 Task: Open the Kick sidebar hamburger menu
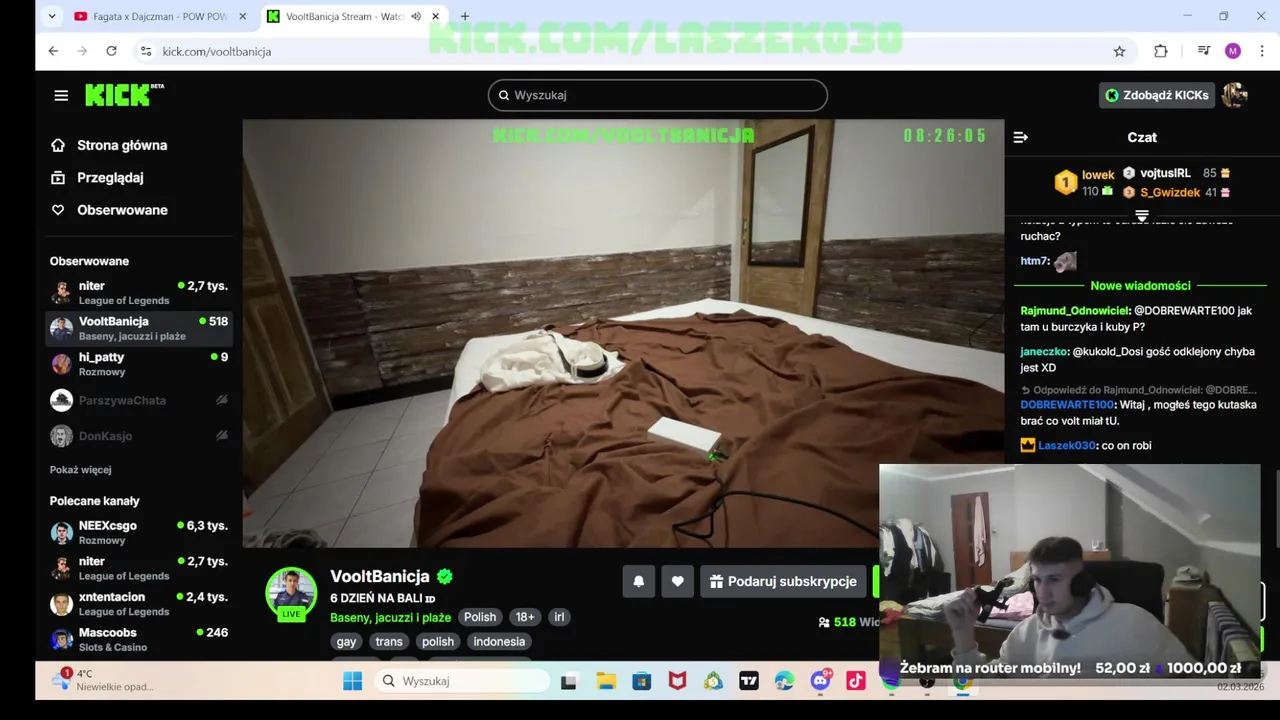coord(61,95)
